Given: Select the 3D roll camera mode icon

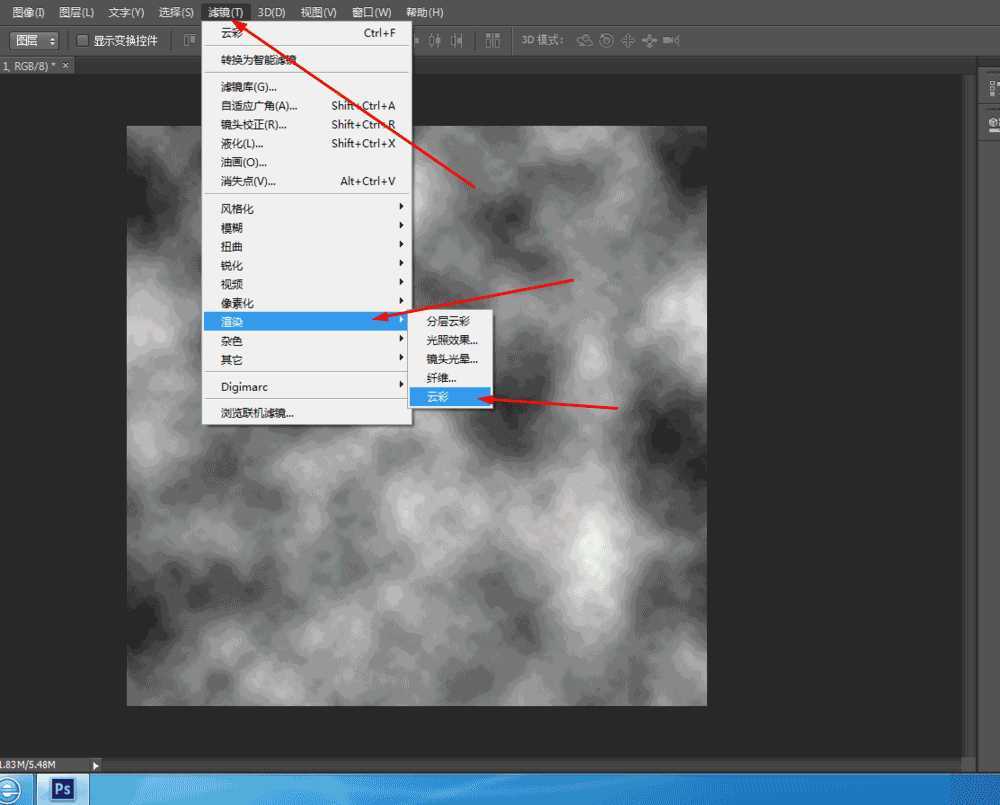Looking at the screenshot, I should pos(606,40).
